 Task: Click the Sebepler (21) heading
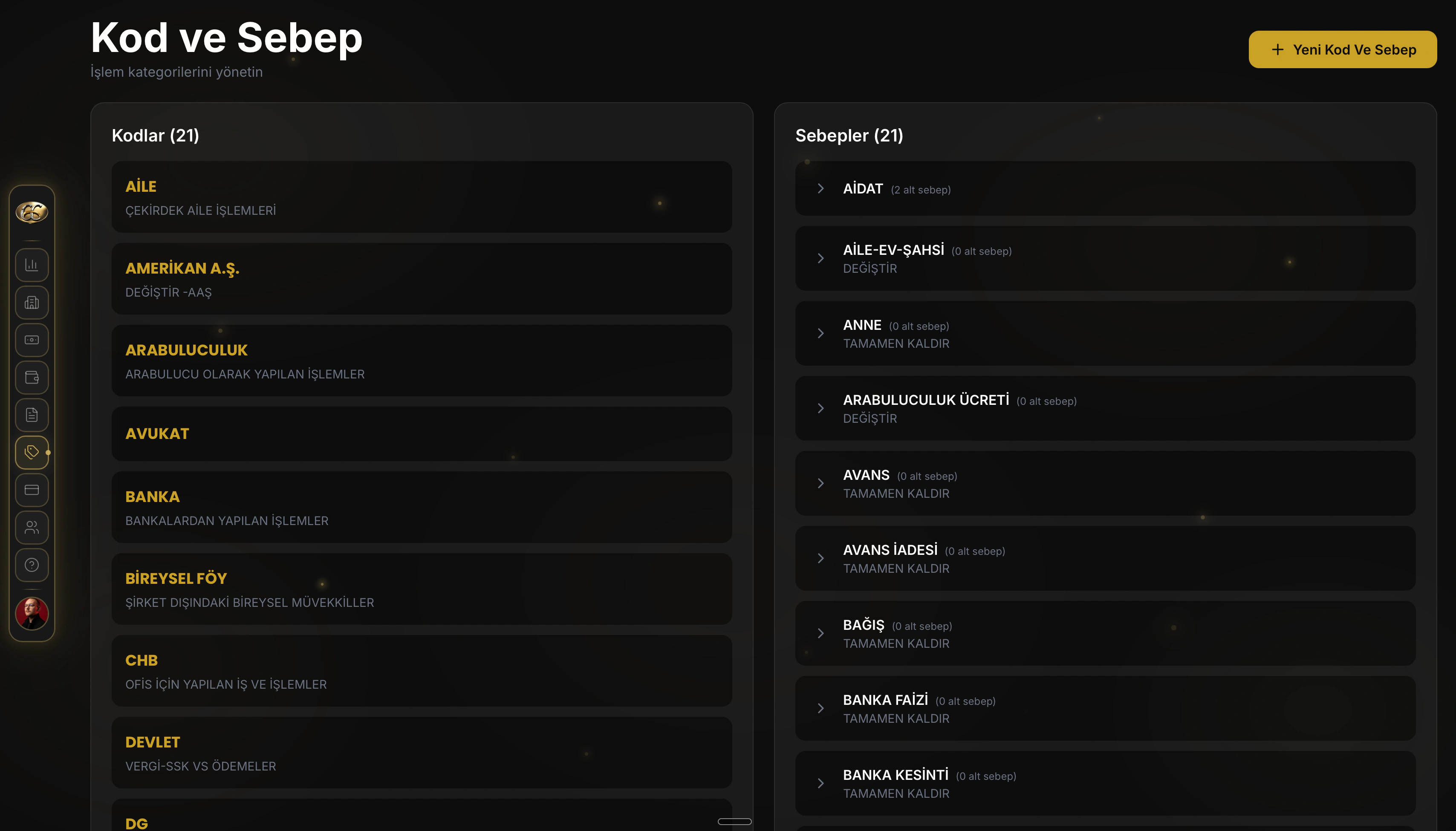tap(849, 136)
